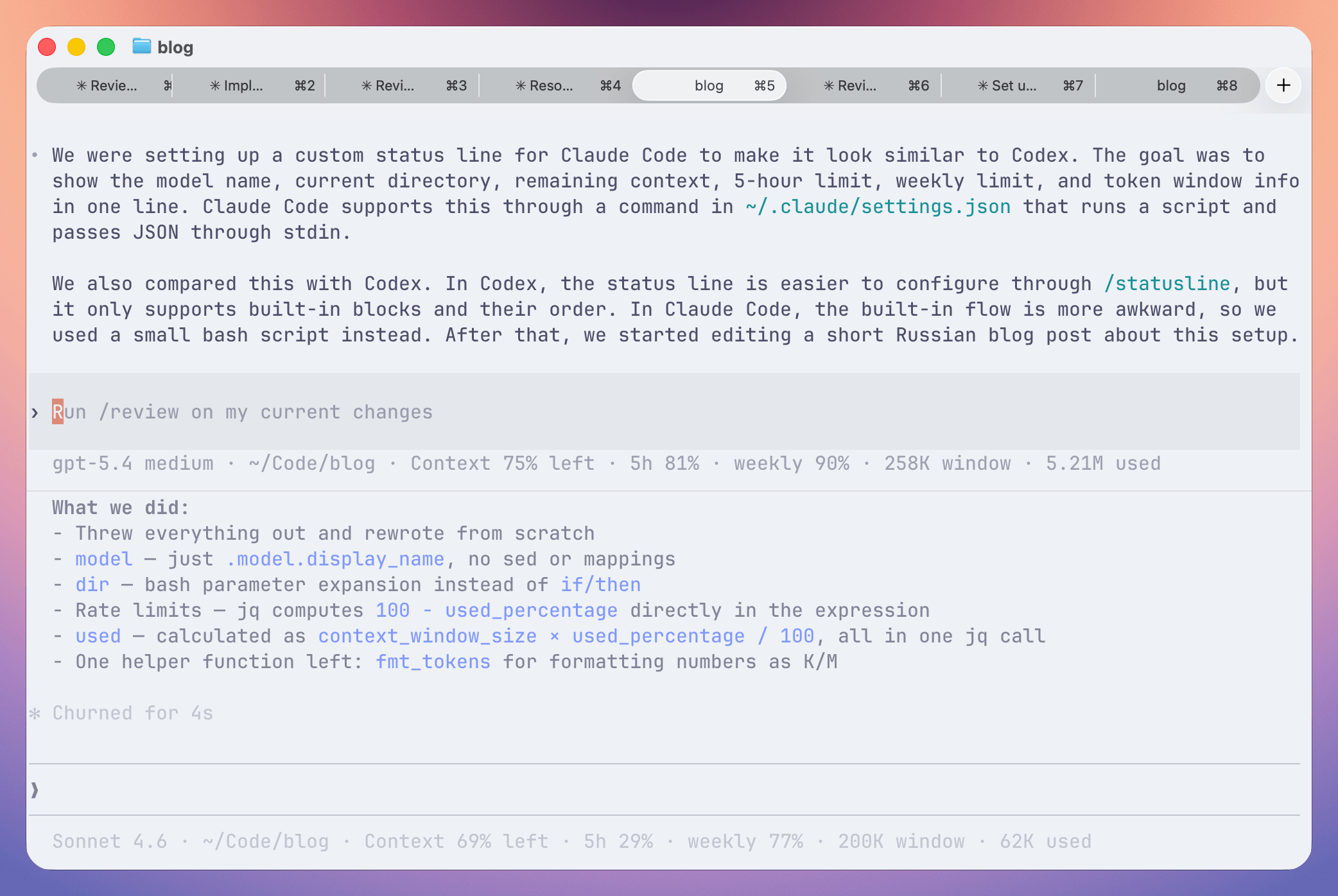
Task: Focus the 'Run /review on my current changes' prompt
Action: coord(665,411)
